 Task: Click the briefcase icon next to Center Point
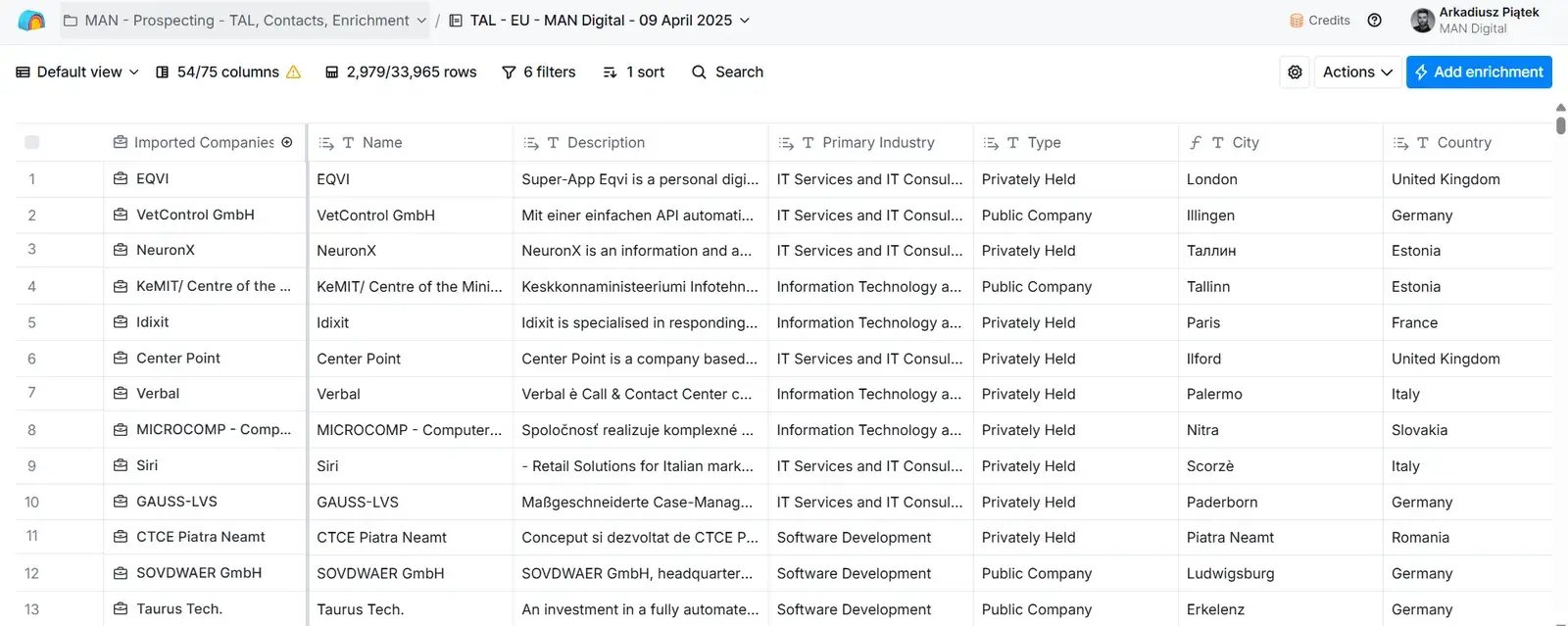point(121,358)
